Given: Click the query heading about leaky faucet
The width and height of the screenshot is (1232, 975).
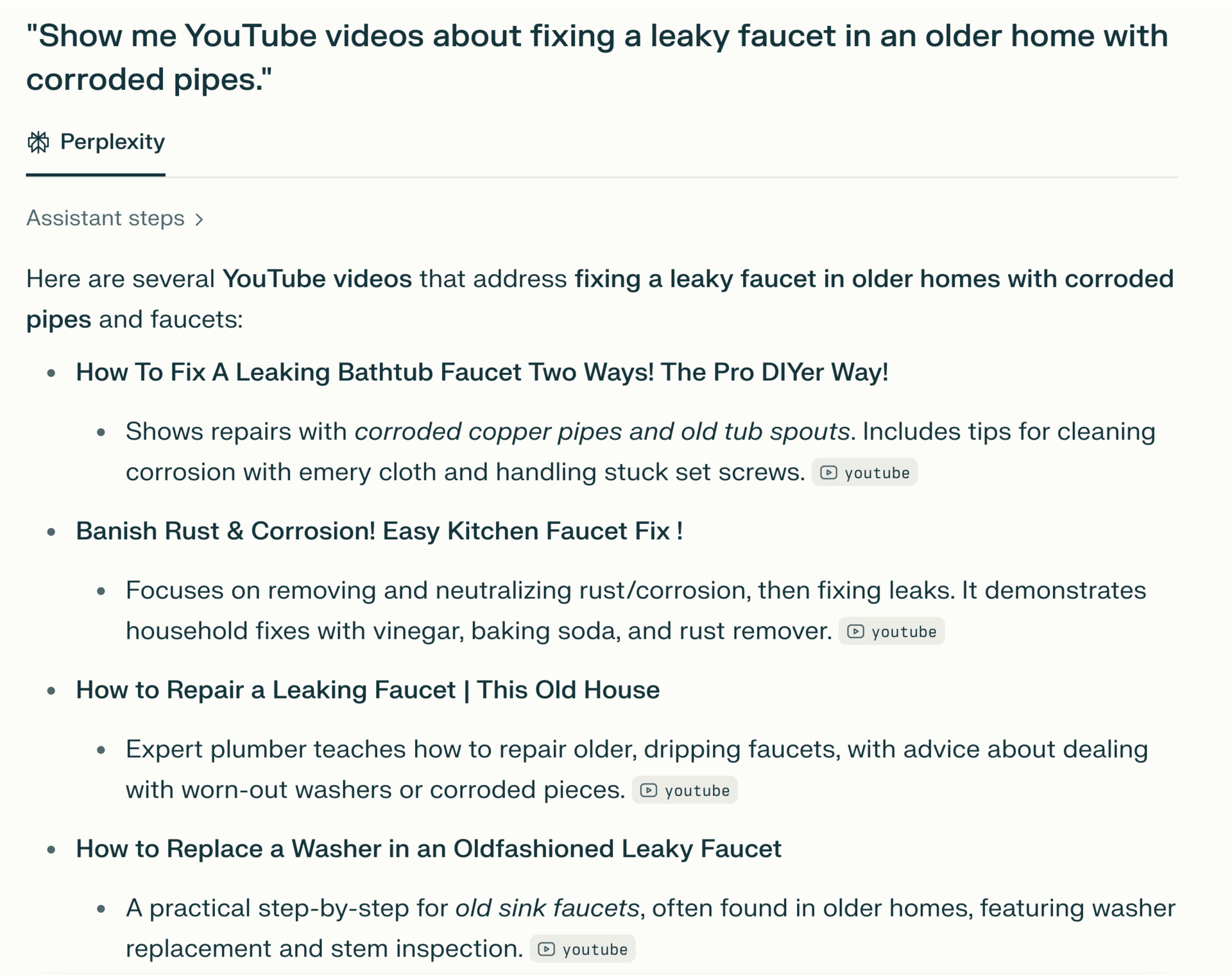Looking at the screenshot, I should (597, 57).
